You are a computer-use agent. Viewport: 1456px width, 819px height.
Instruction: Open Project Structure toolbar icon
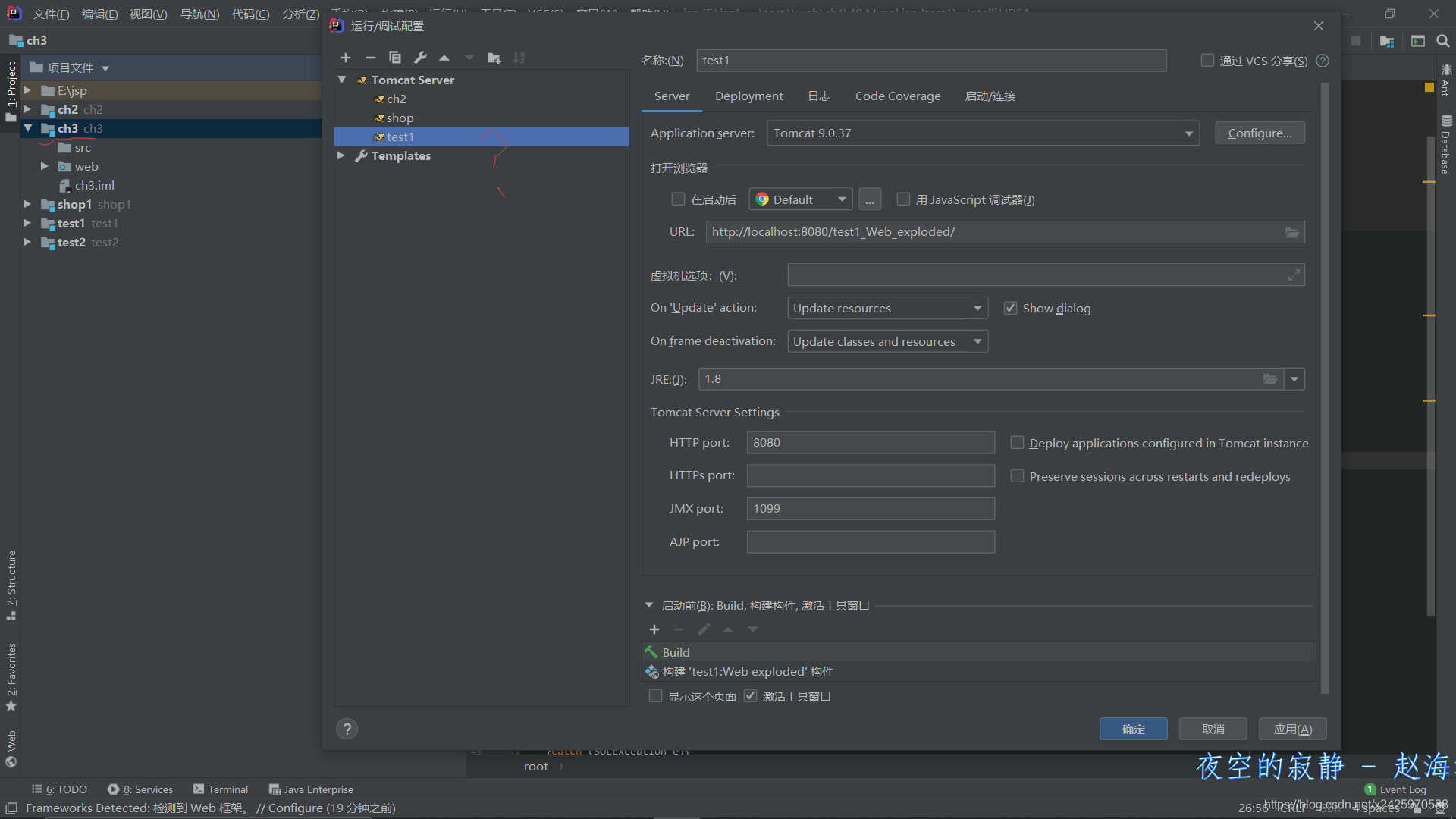pyautogui.click(x=1387, y=41)
